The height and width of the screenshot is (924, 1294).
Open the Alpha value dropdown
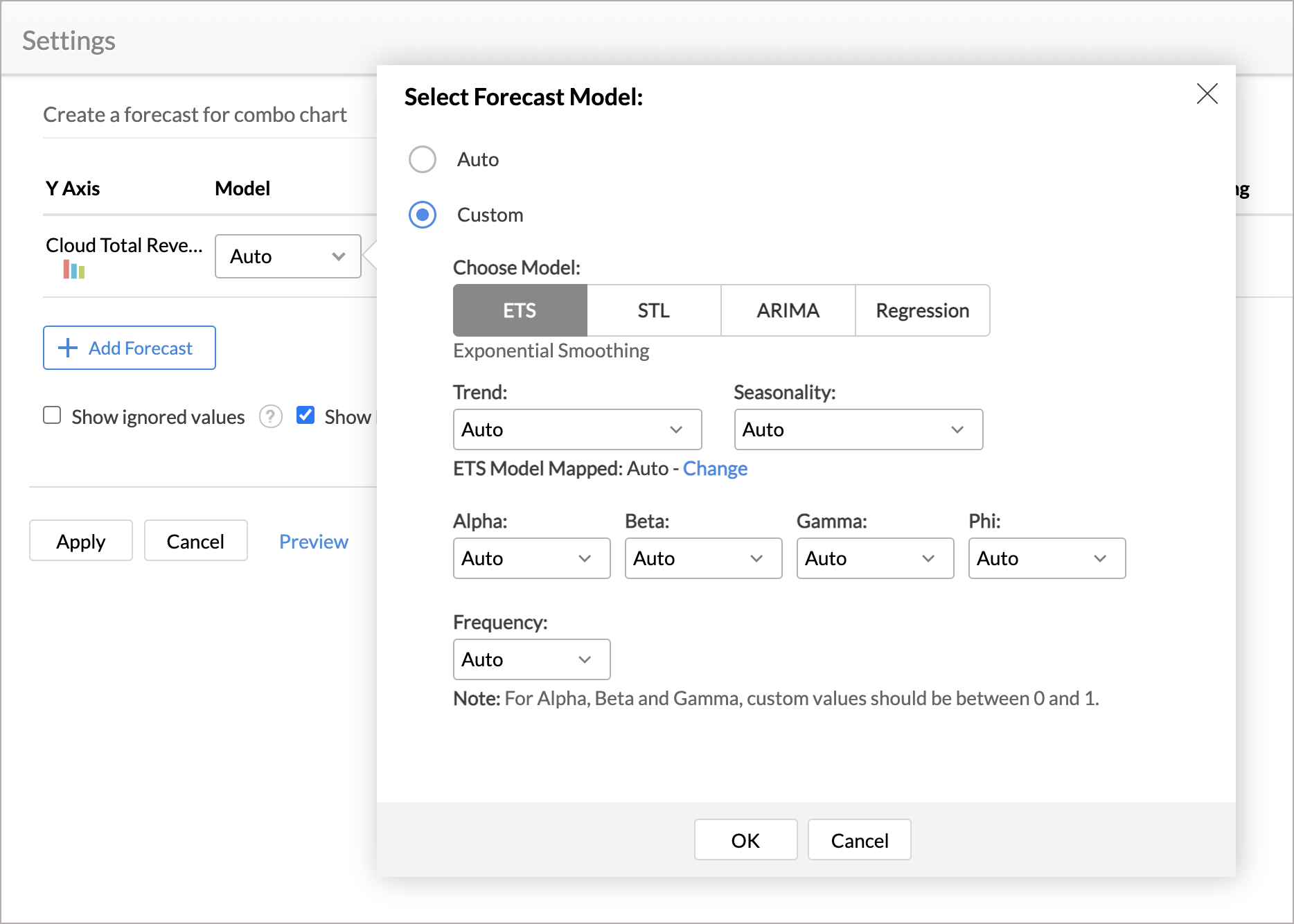(x=531, y=558)
